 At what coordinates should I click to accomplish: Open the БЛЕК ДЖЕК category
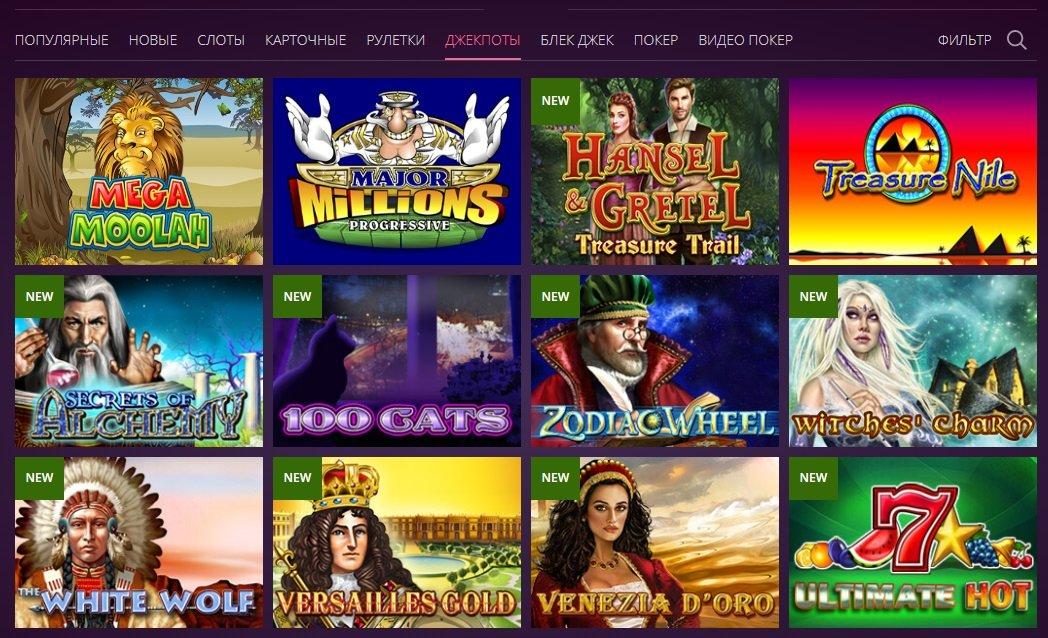click(x=577, y=40)
